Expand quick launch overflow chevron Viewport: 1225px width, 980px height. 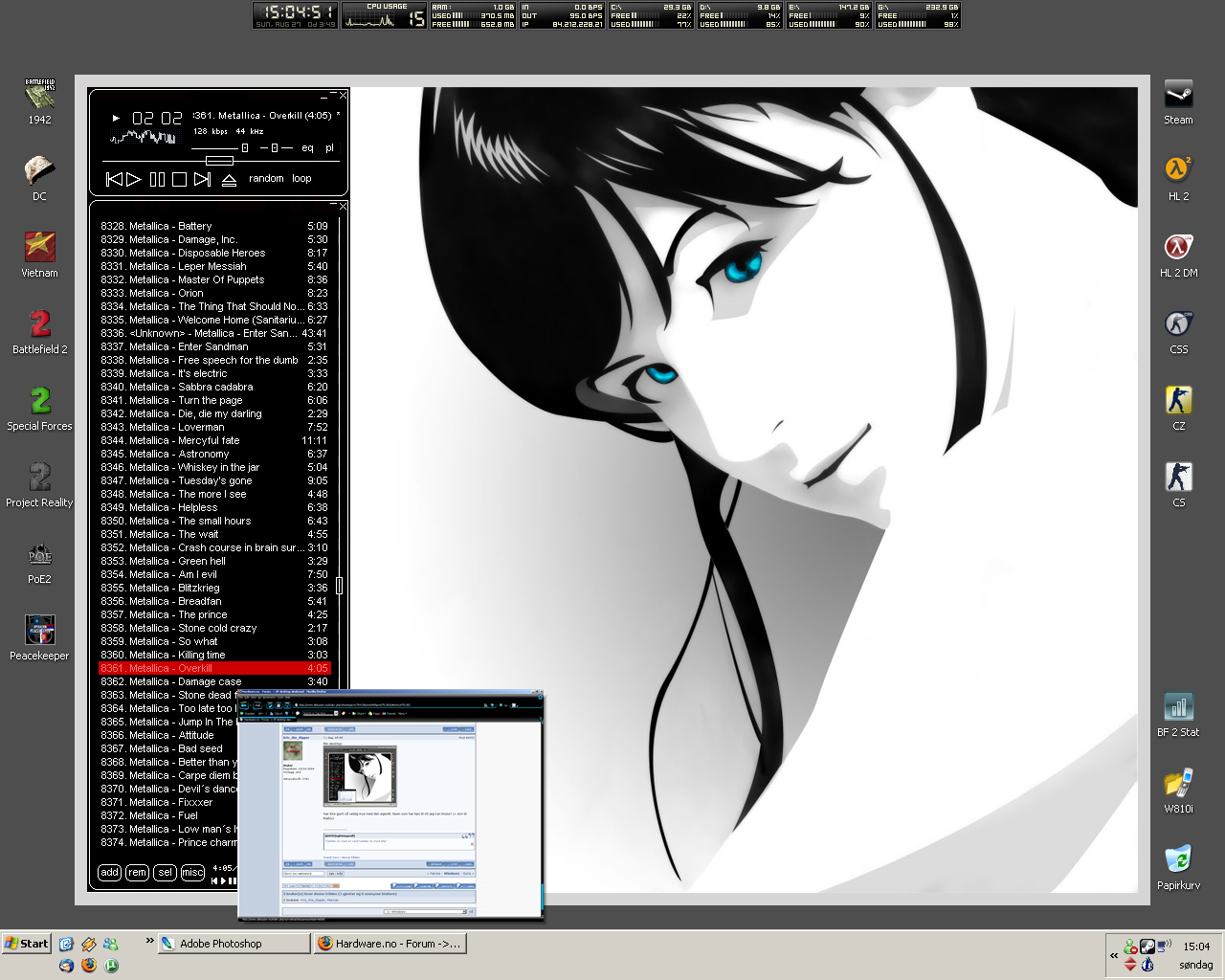[x=149, y=942]
